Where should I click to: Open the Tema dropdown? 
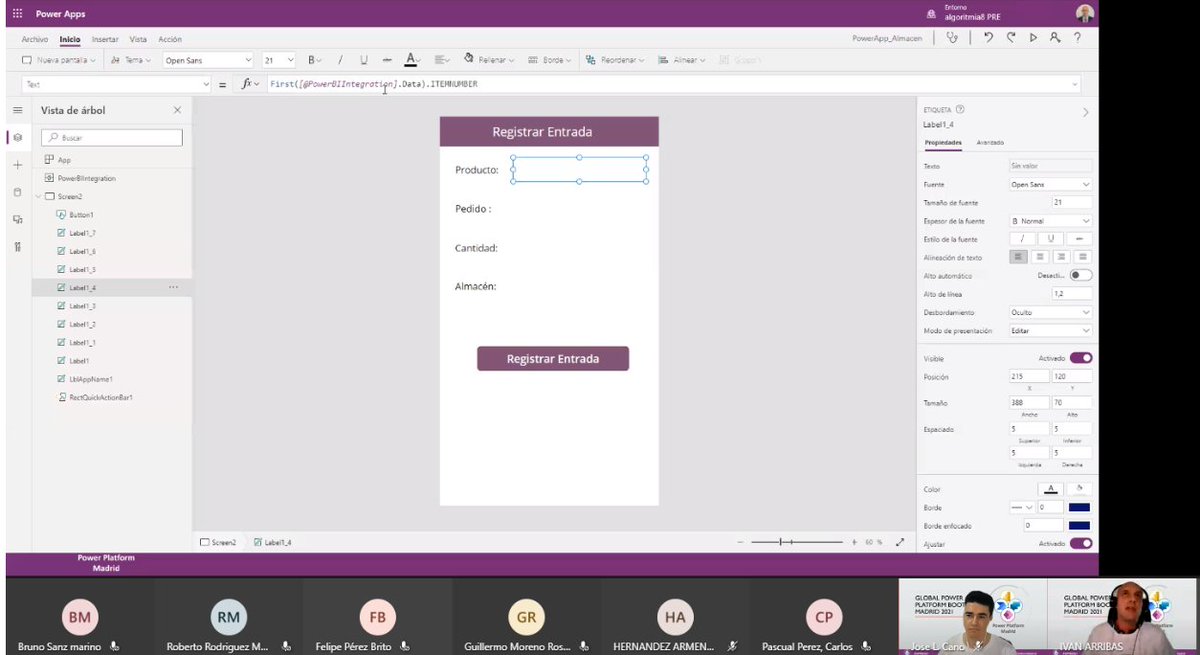(x=131, y=60)
